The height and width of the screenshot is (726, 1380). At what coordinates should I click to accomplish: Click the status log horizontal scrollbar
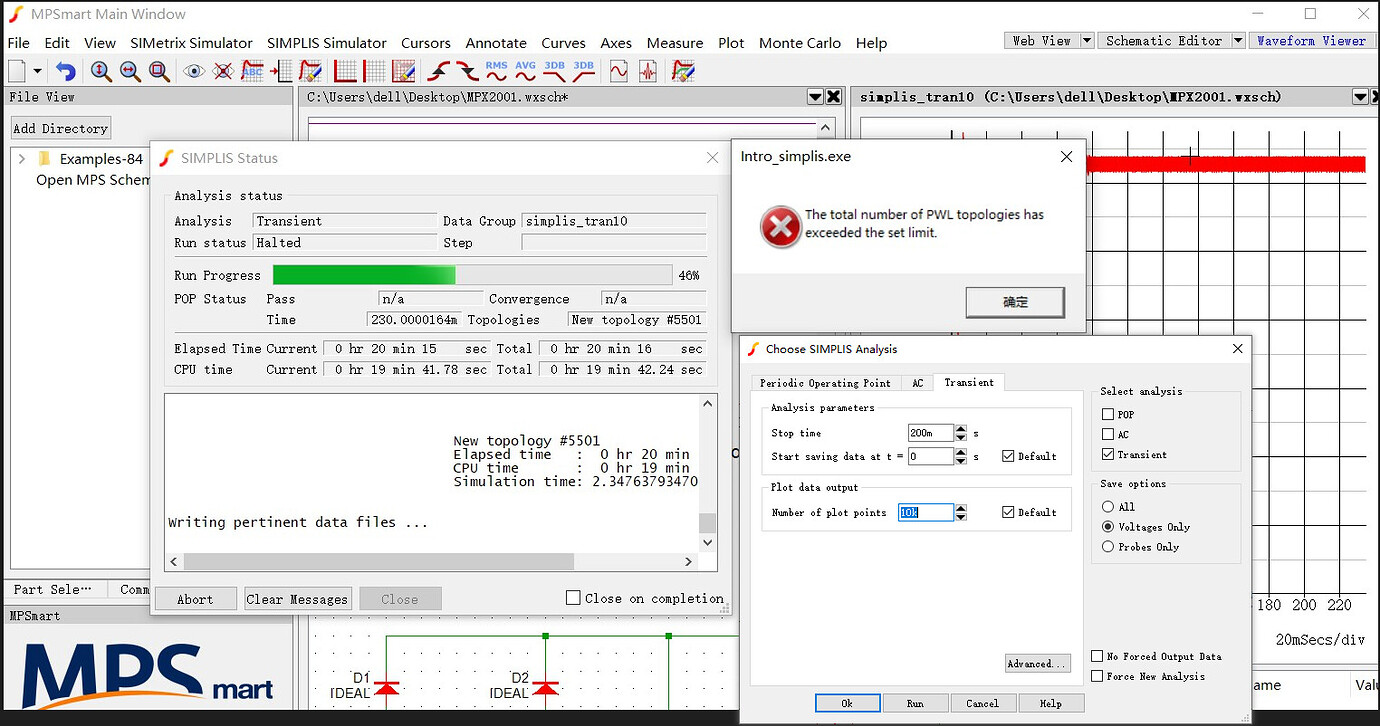(x=380, y=562)
